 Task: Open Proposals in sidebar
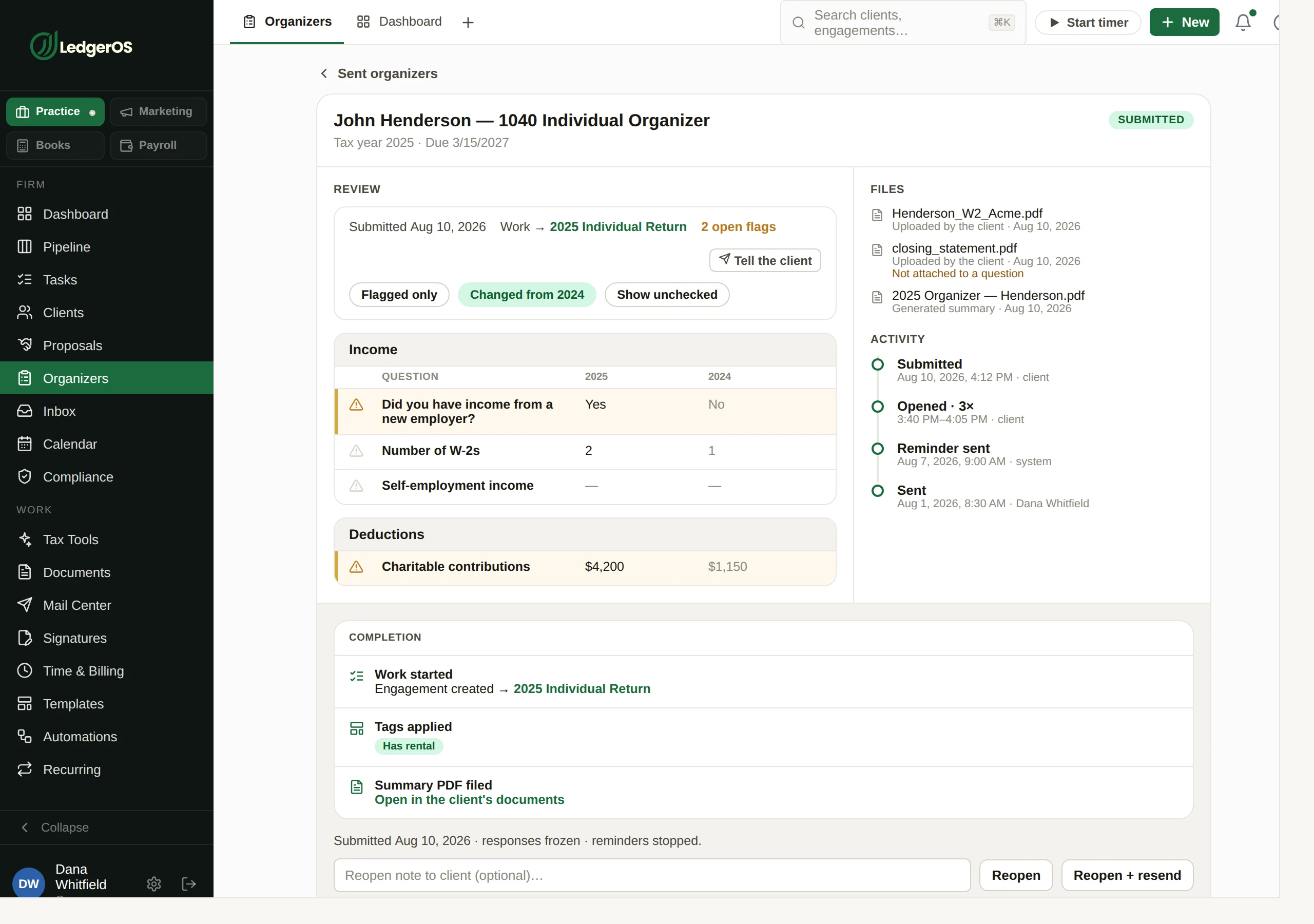click(106, 346)
